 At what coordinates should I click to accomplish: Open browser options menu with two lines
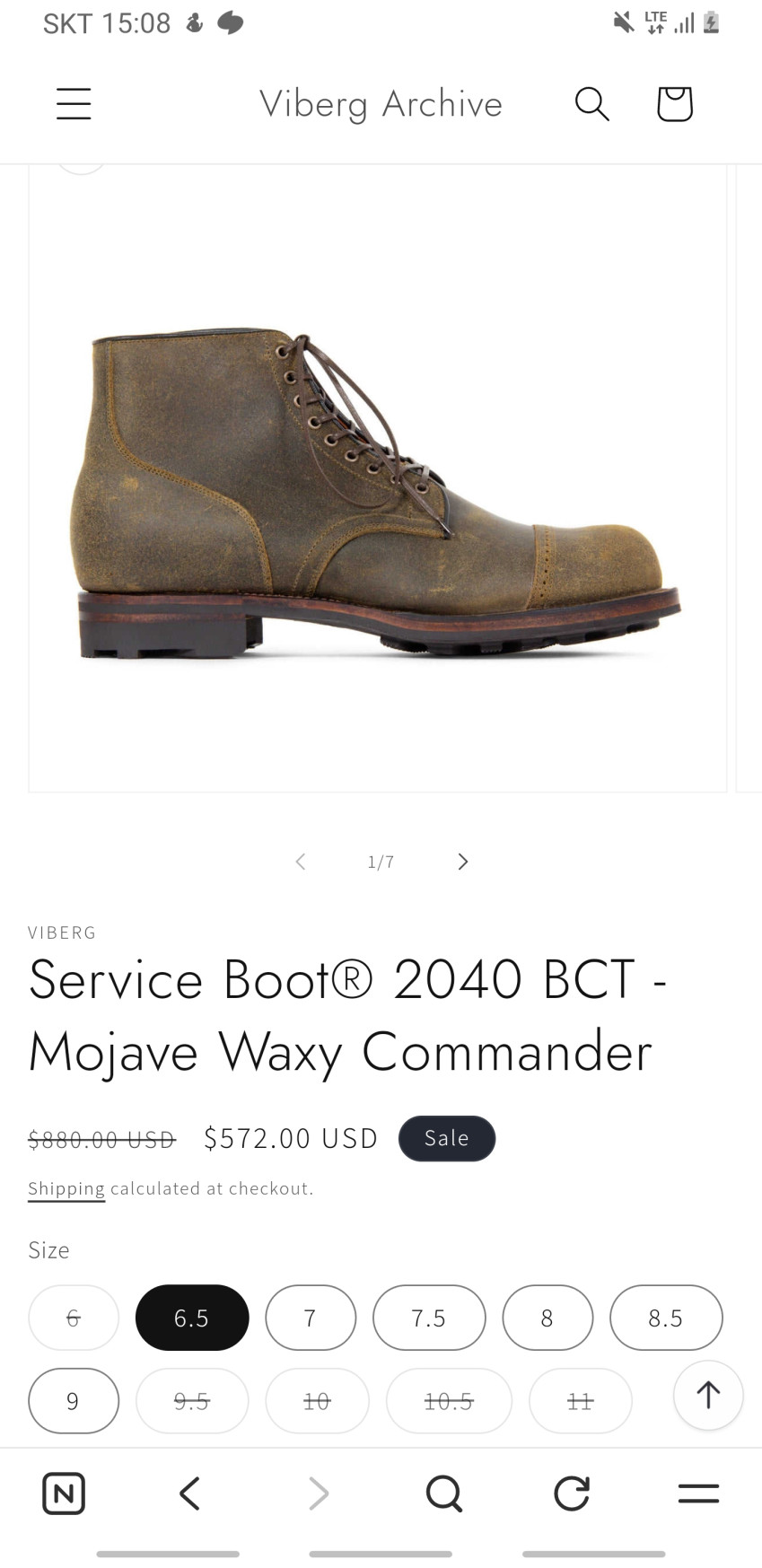click(x=698, y=1494)
